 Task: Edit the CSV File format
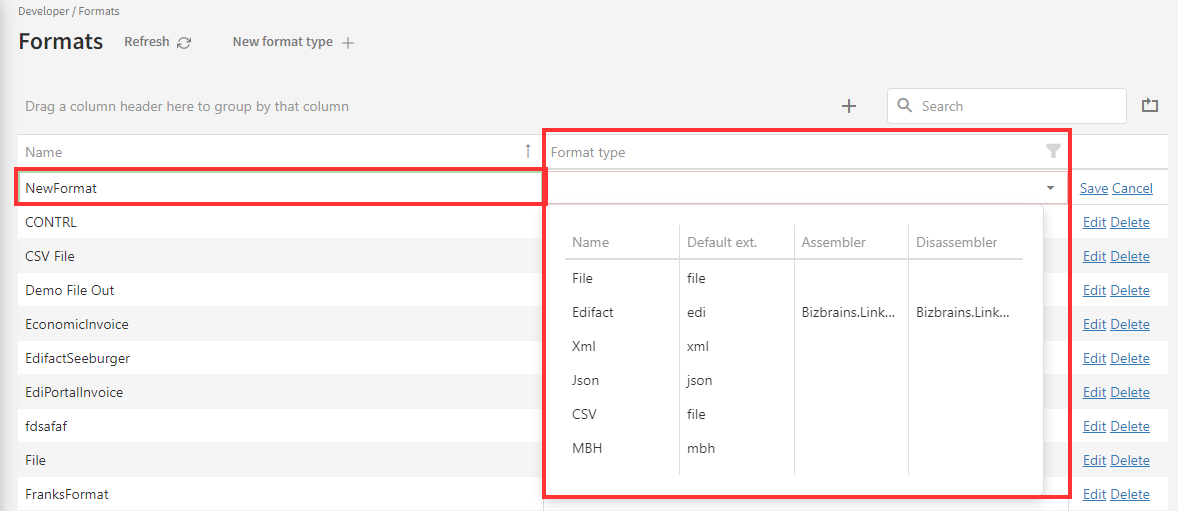(x=1094, y=256)
